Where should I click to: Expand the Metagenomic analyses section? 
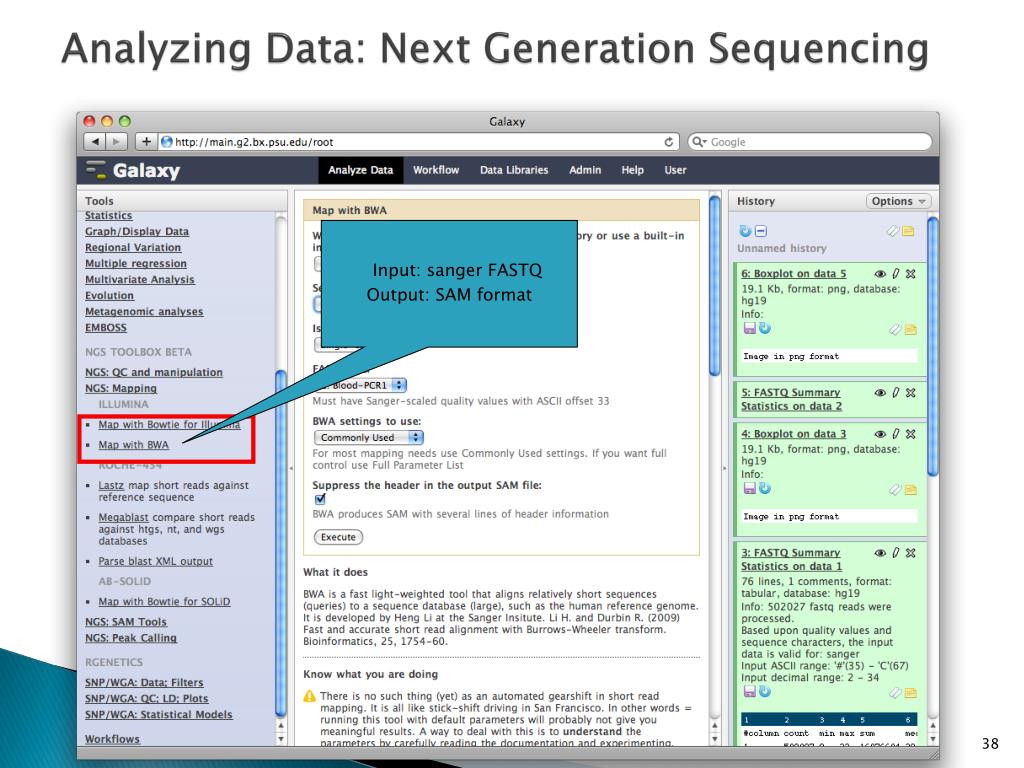coord(144,312)
